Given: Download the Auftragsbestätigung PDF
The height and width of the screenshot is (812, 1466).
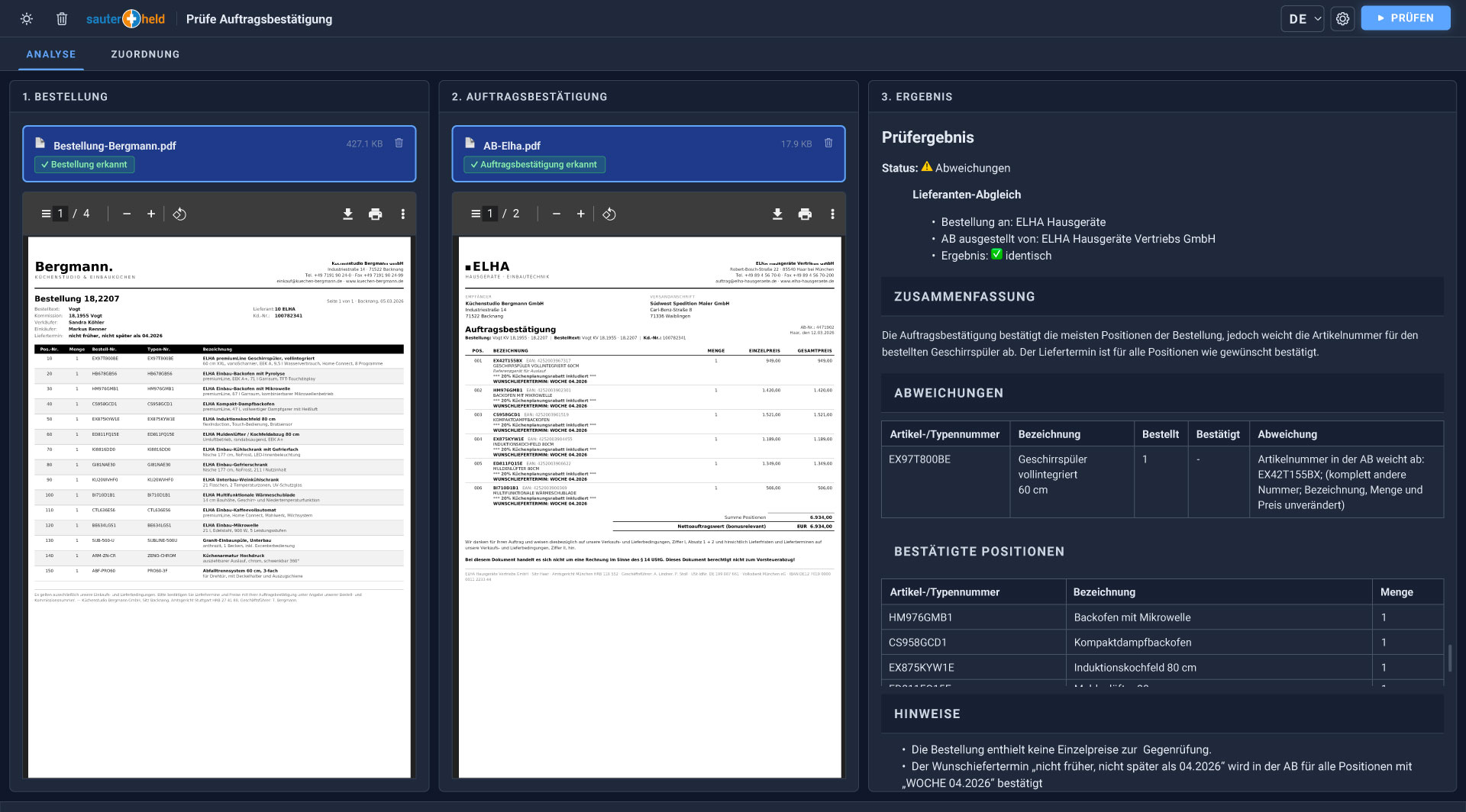Looking at the screenshot, I should pyautogui.click(x=777, y=214).
